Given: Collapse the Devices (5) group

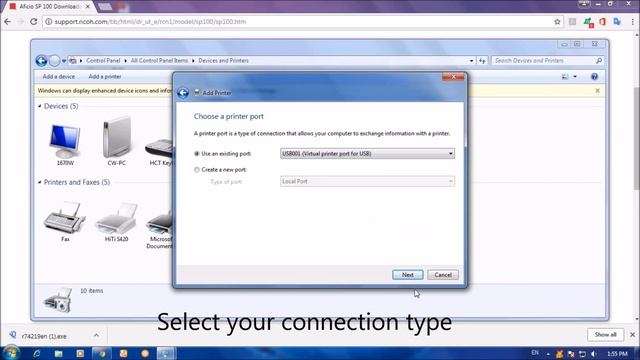Looking at the screenshot, I should tap(40, 106).
